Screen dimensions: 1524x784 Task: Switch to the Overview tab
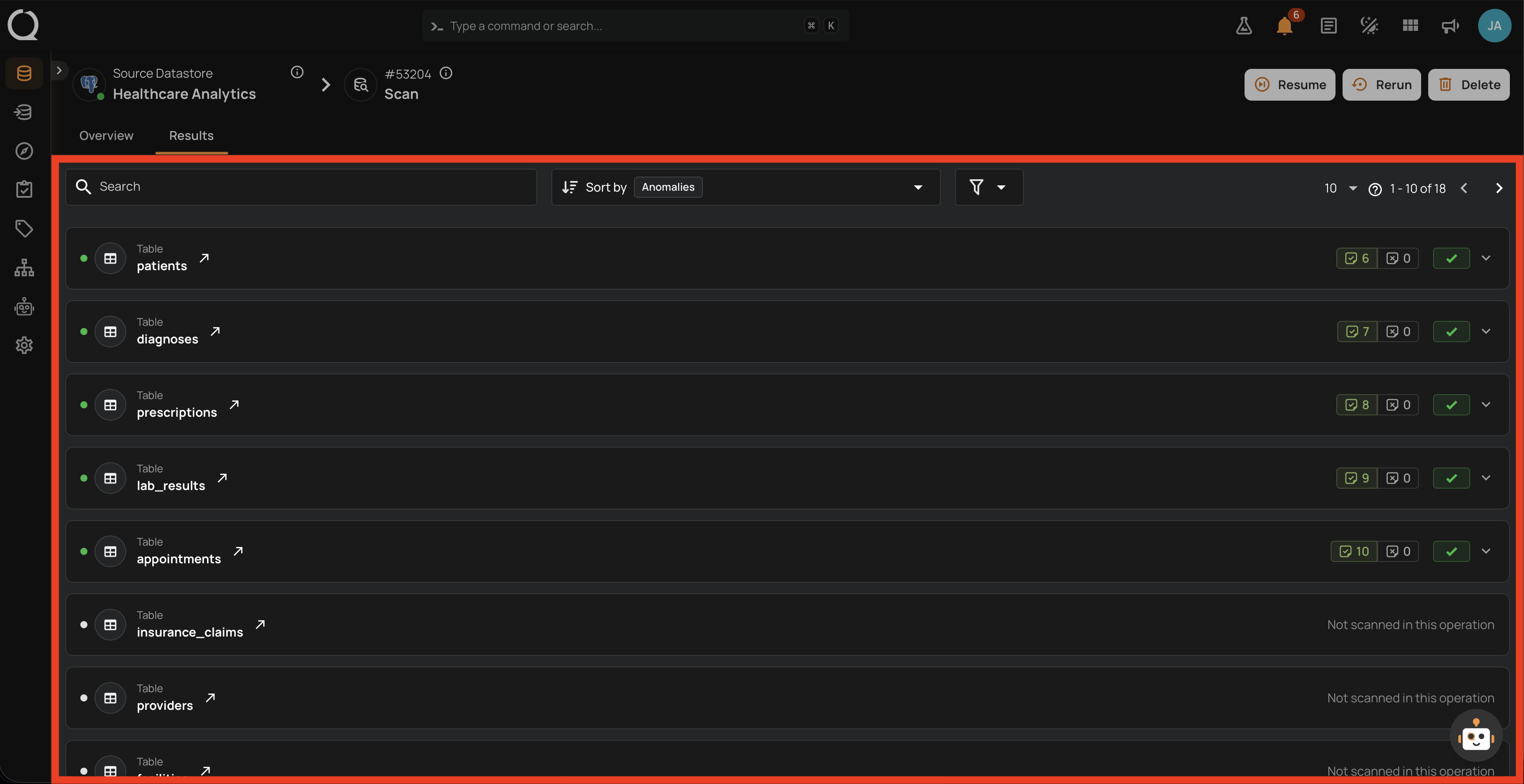(x=106, y=136)
